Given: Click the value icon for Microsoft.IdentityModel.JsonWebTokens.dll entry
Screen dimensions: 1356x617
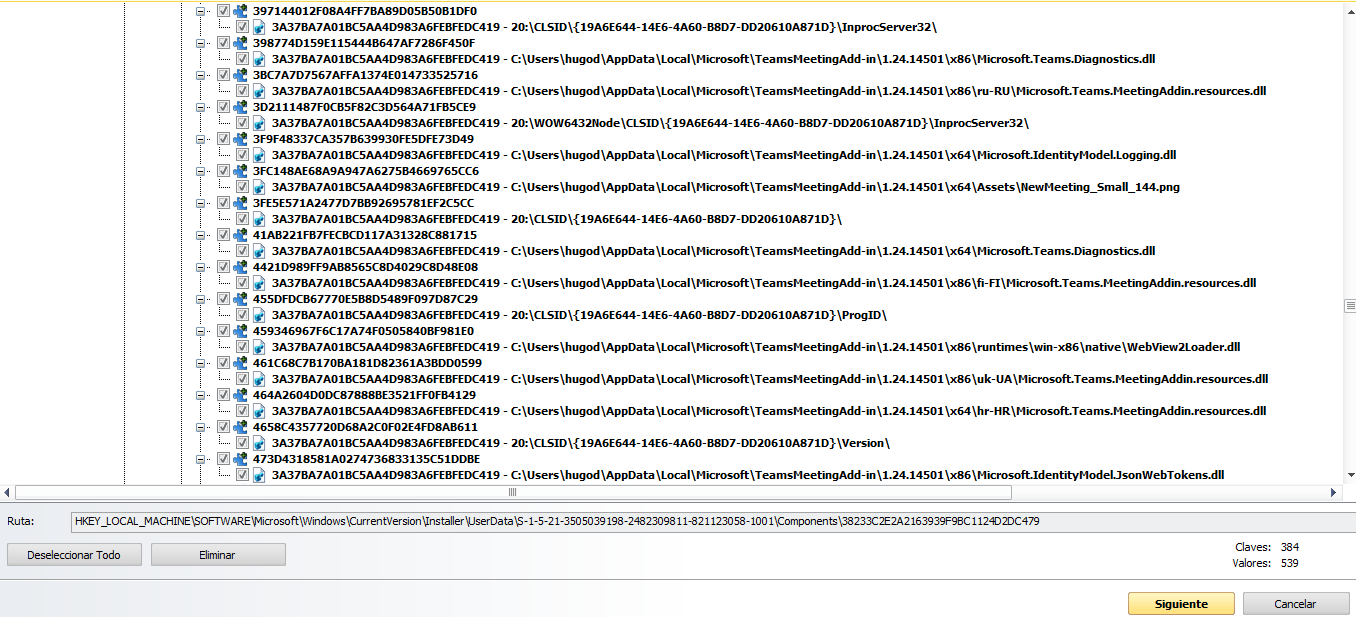Looking at the screenshot, I should tap(260, 475).
